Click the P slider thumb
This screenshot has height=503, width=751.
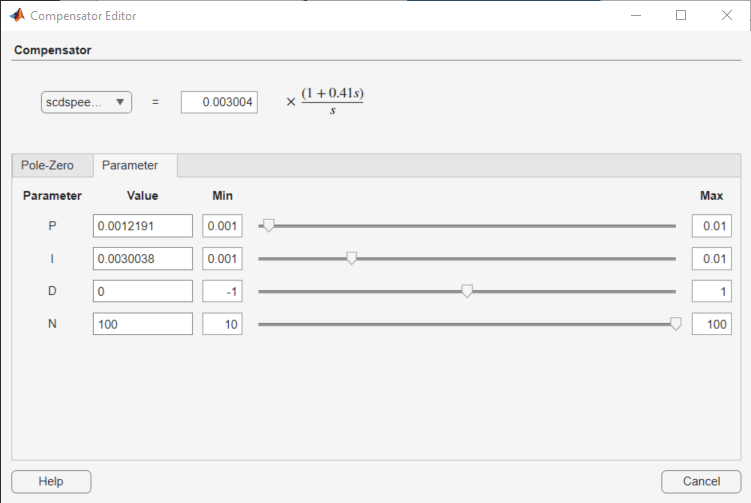pos(269,226)
